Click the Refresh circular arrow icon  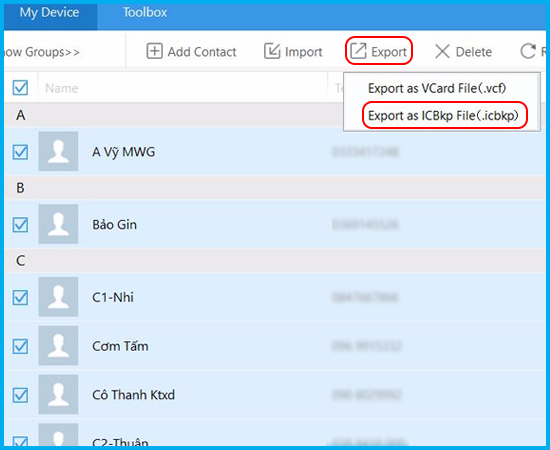pyautogui.click(x=528, y=51)
